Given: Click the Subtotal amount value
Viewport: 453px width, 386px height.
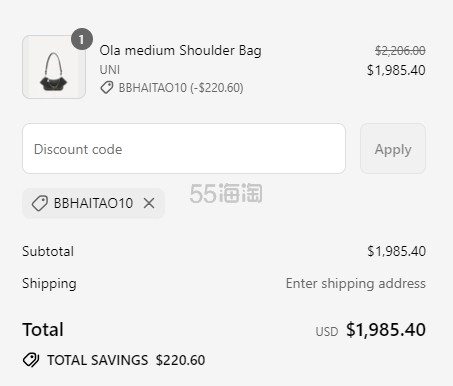Looking at the screenshot, I should point(396,251).
